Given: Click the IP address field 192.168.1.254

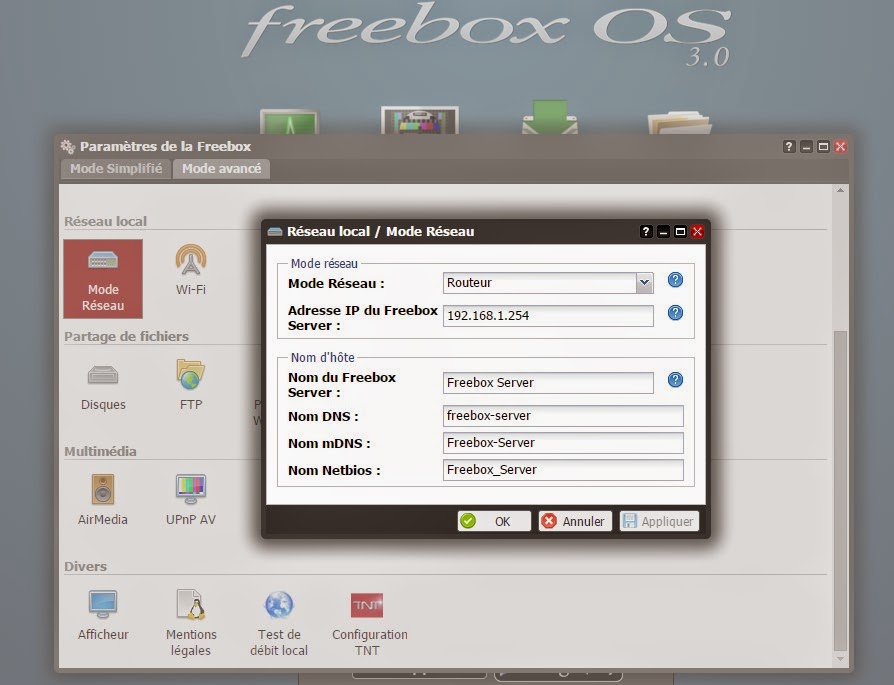Looking at the screenshot, I should point(548,316).
